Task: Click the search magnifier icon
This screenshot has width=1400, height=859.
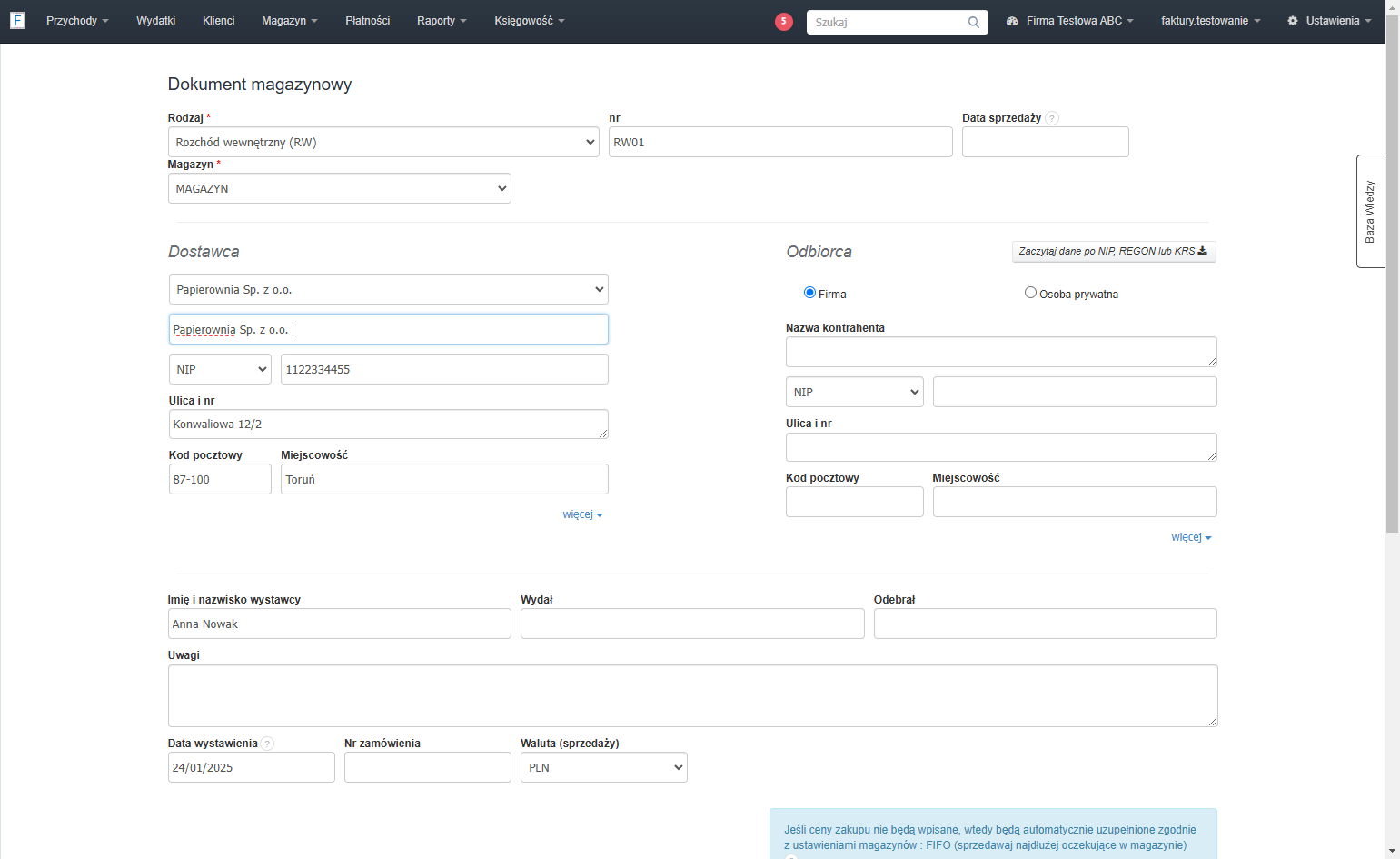Action: tap(974, 22)
